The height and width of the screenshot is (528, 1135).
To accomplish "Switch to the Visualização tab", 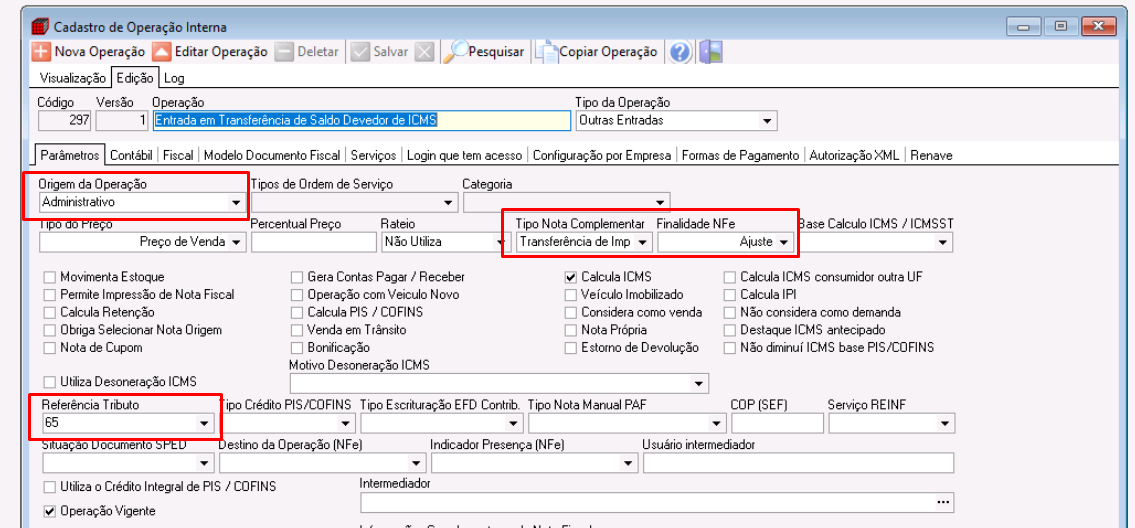I will 72,77.
